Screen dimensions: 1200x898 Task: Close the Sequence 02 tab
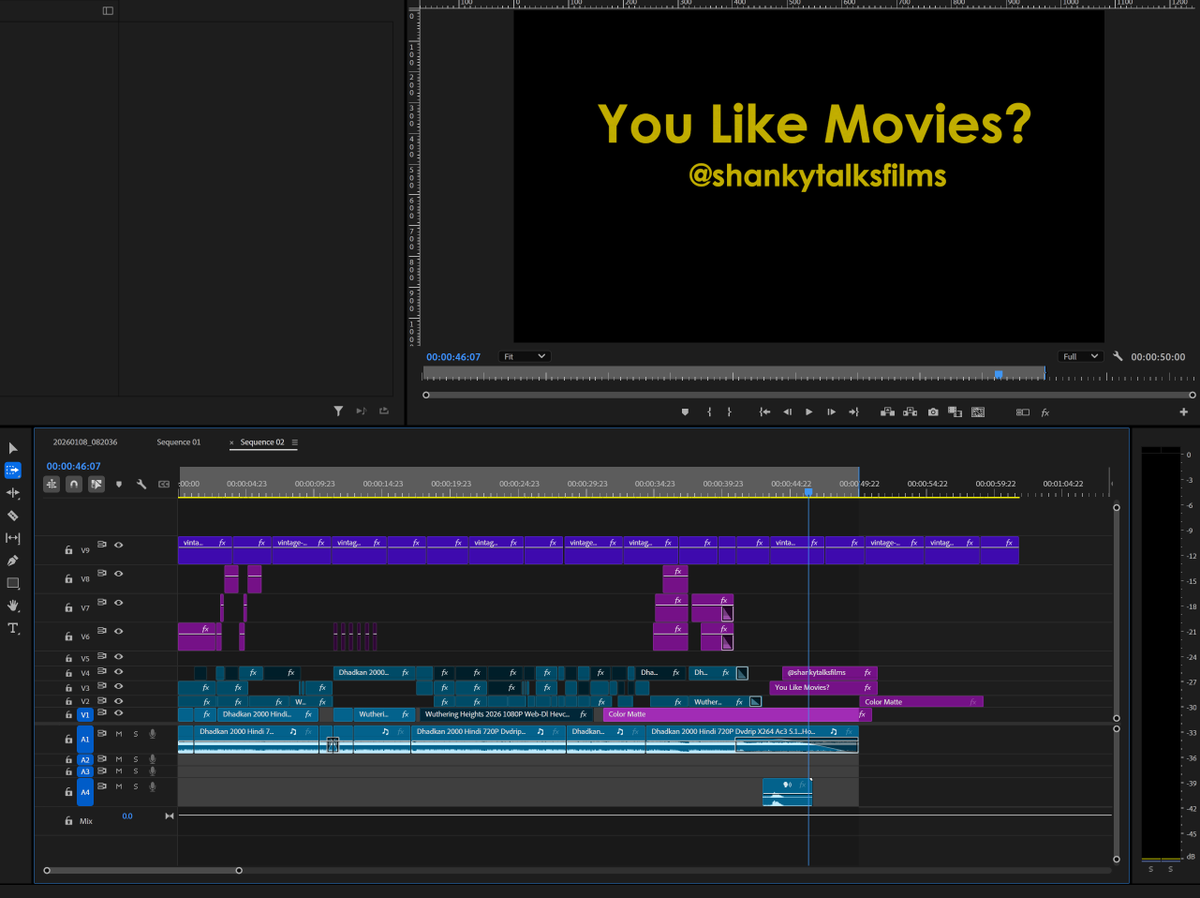coord(232,442)
